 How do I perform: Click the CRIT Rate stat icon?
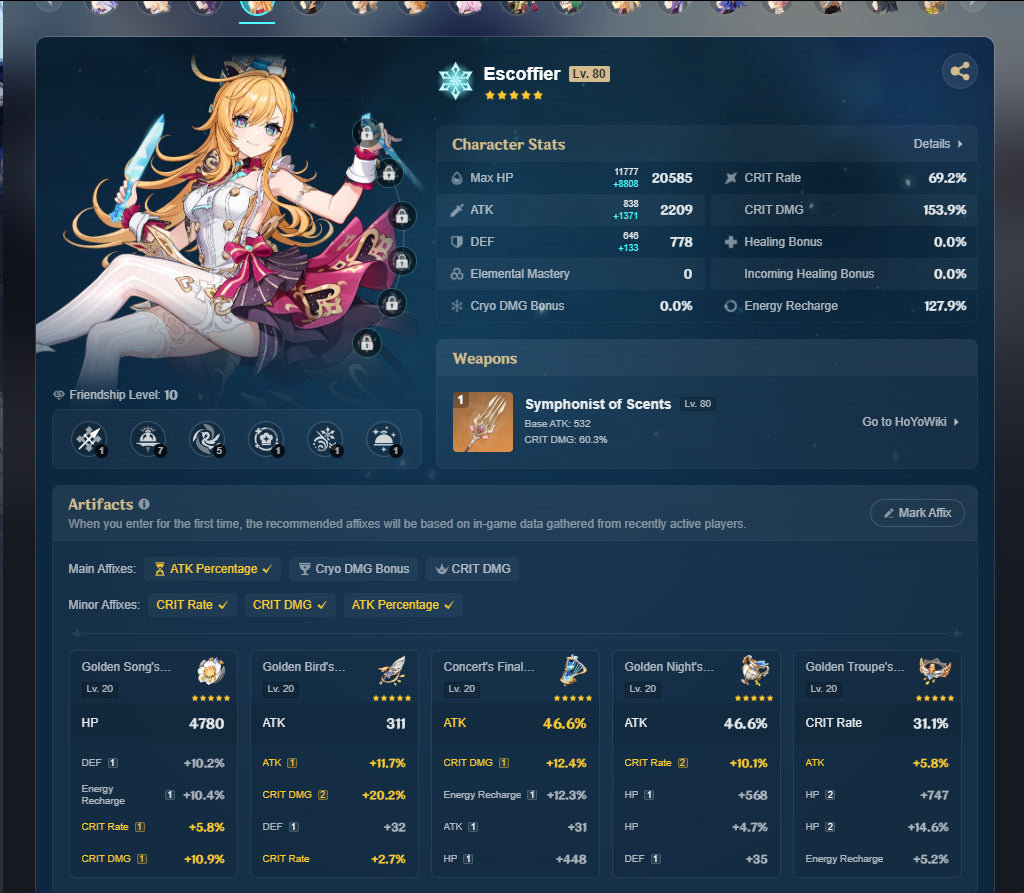(x=731, y=178)
